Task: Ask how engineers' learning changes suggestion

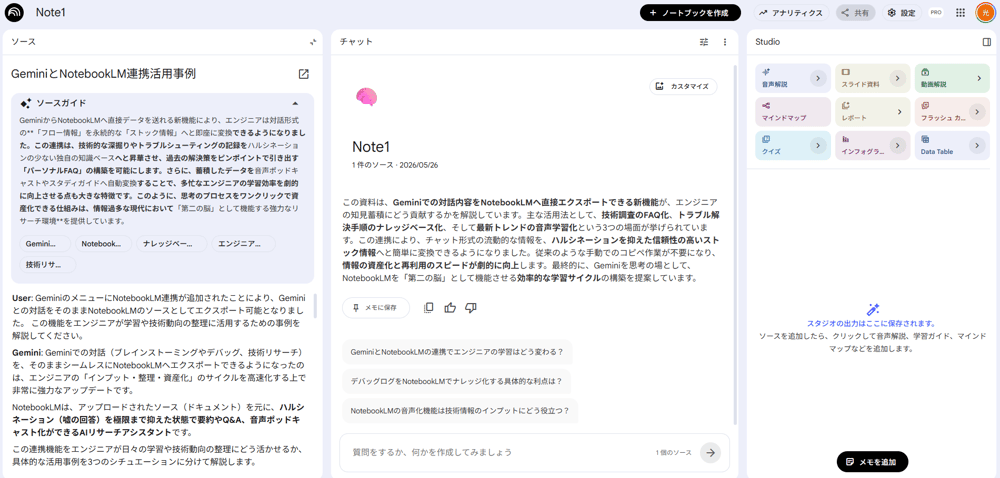Action: click(457, 351)
